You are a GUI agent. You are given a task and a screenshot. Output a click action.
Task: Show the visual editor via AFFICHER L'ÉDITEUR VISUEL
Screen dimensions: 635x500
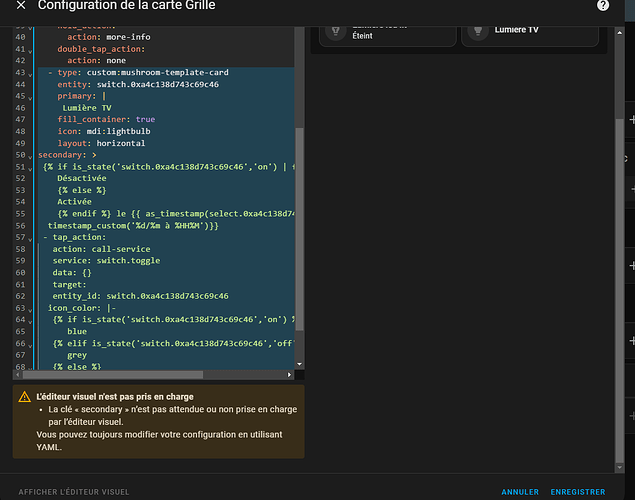(74, 492)
